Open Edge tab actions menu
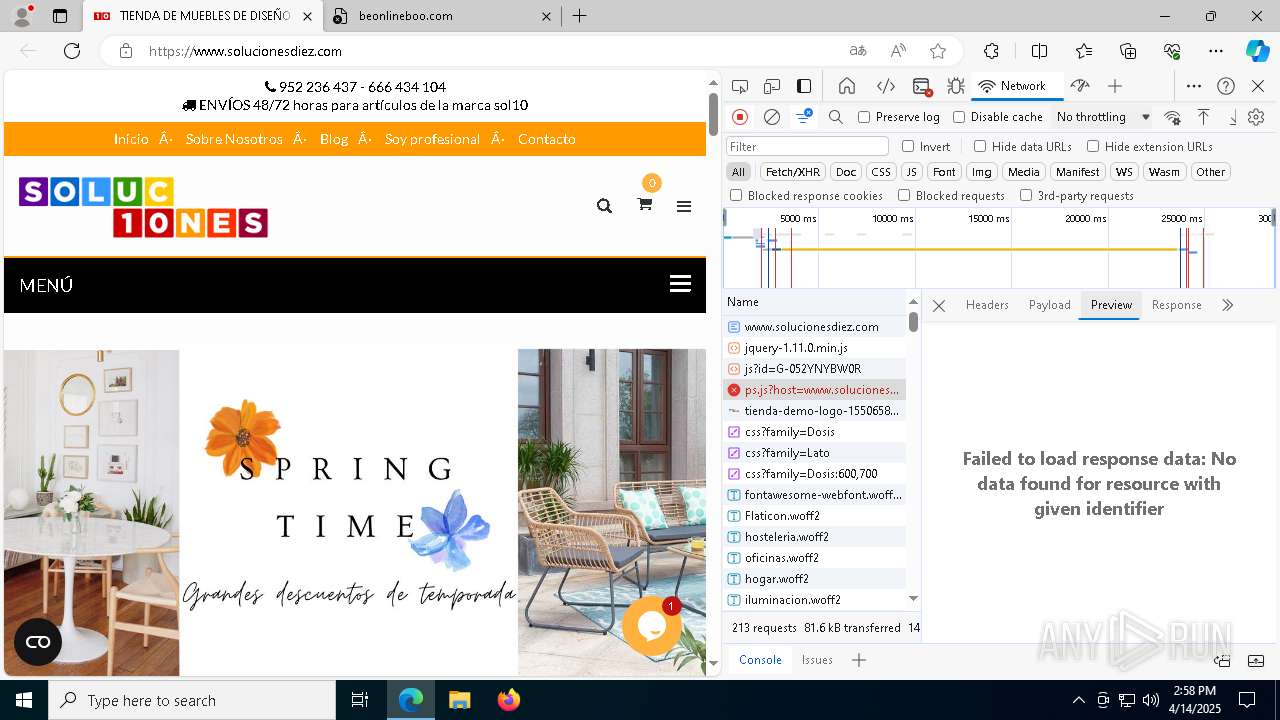1280x720 pixels. [60, 16]
